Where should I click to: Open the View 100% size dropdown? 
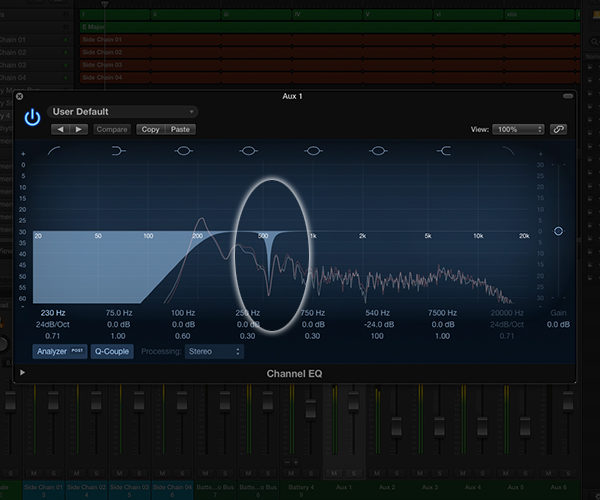pyautogui.click(x=518, y=129)
